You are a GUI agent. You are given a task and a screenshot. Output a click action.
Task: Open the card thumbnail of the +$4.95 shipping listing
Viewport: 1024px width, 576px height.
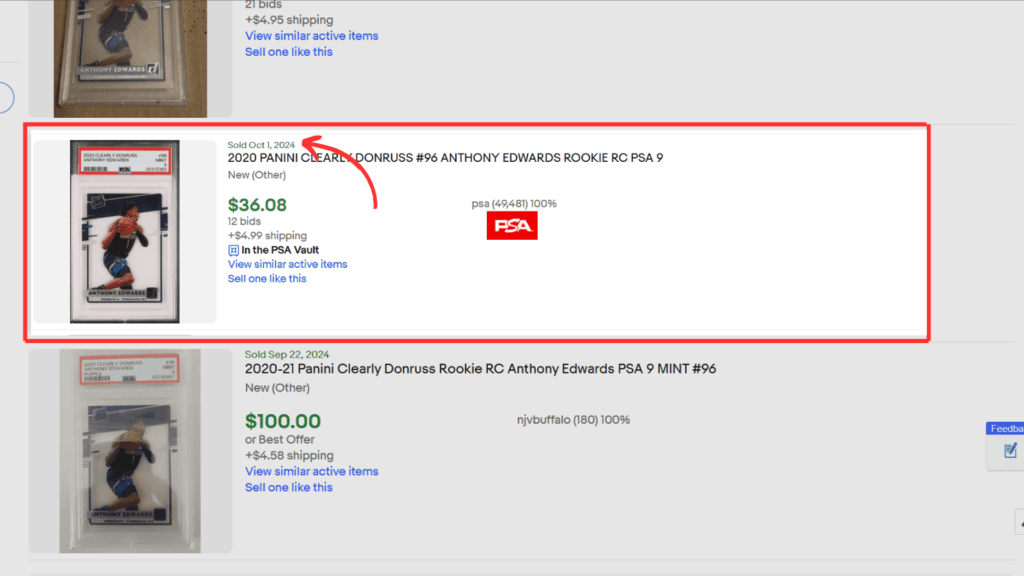(x=130, y=59)
